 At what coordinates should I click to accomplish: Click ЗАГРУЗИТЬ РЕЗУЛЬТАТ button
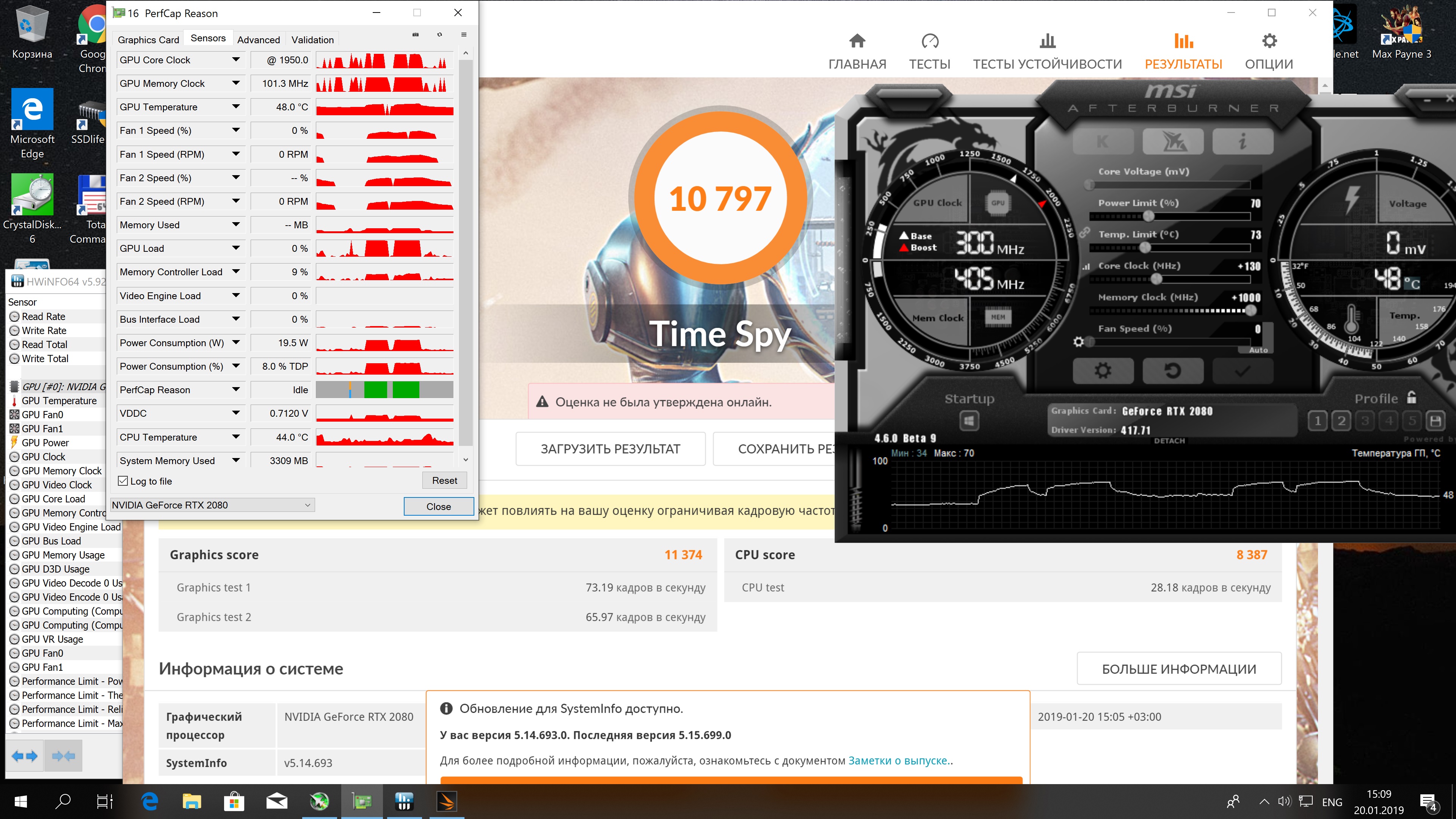pyautogui.click(x=610, y=449)
